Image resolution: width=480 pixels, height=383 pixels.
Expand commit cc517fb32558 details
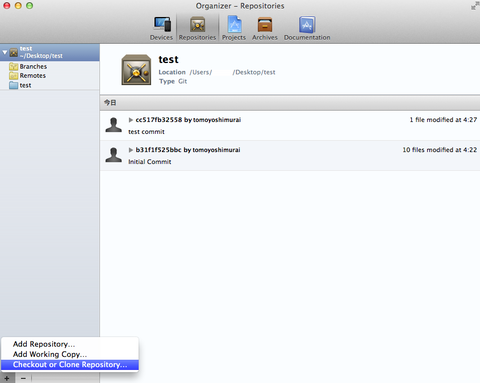click(x=131, y=120)
